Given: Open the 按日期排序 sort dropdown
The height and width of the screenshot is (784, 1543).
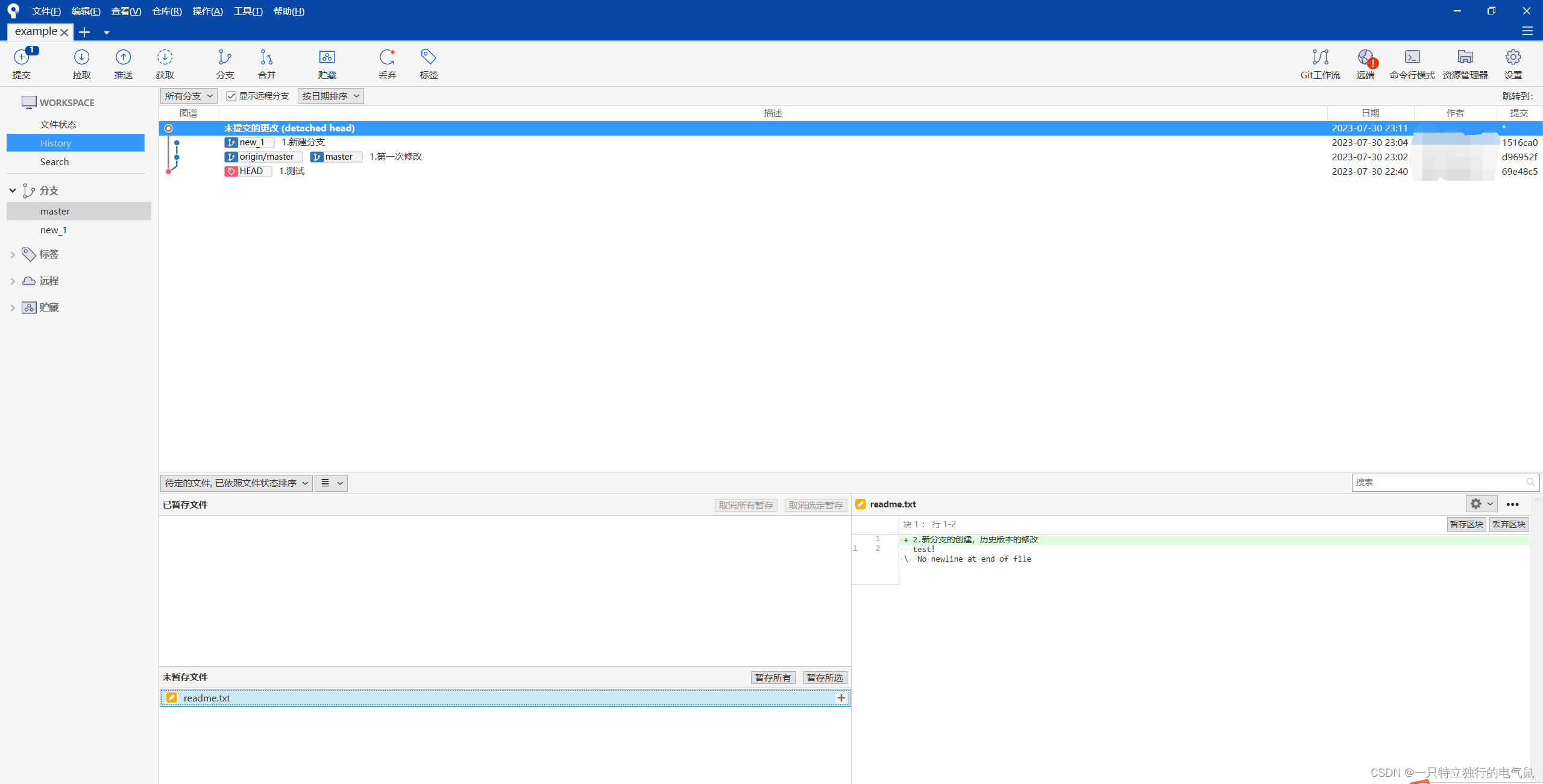Looking at the screenshot, I should pyautogui.click(x=331, y=96).
